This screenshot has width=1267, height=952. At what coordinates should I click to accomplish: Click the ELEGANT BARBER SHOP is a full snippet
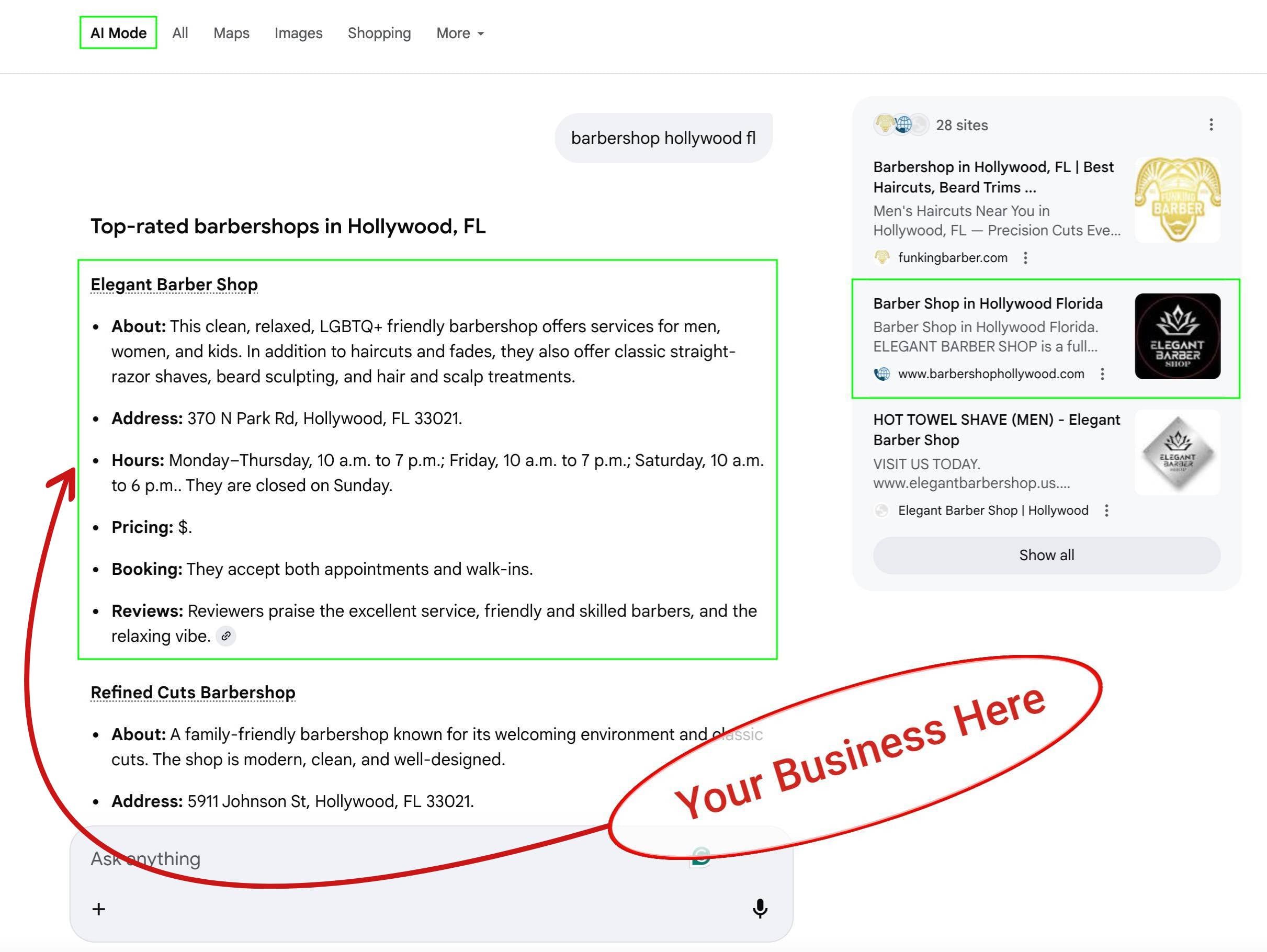tap(986, 347)
